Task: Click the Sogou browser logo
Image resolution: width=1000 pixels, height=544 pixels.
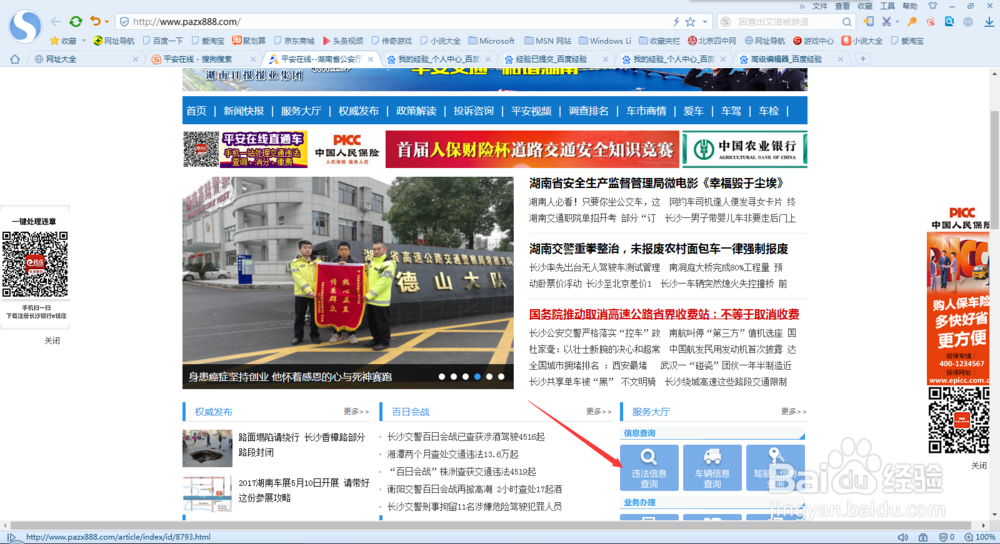Action: [x=25, y=27]
